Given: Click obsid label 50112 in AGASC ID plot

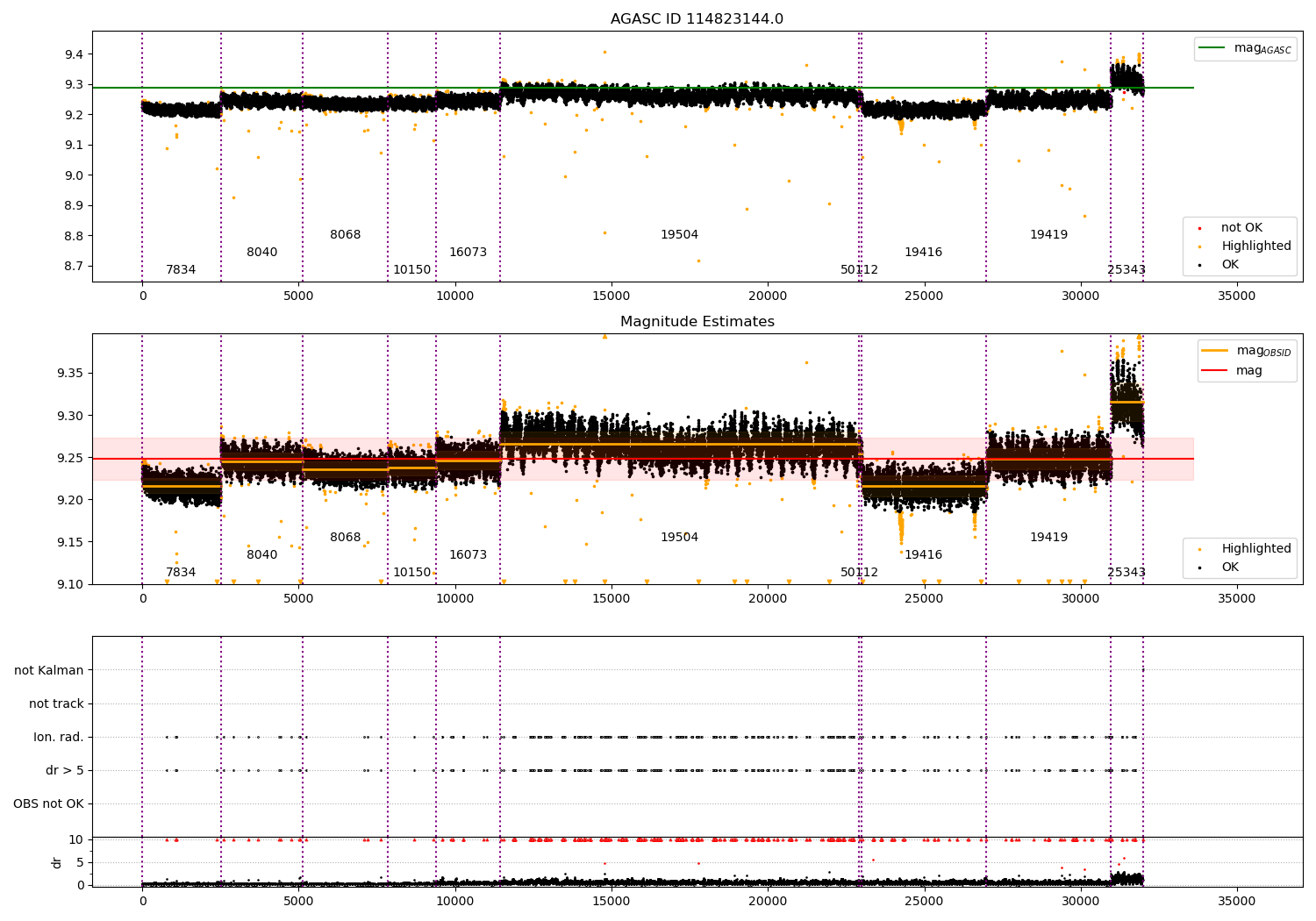Looking at the screenshot, I should click(859, 270).
